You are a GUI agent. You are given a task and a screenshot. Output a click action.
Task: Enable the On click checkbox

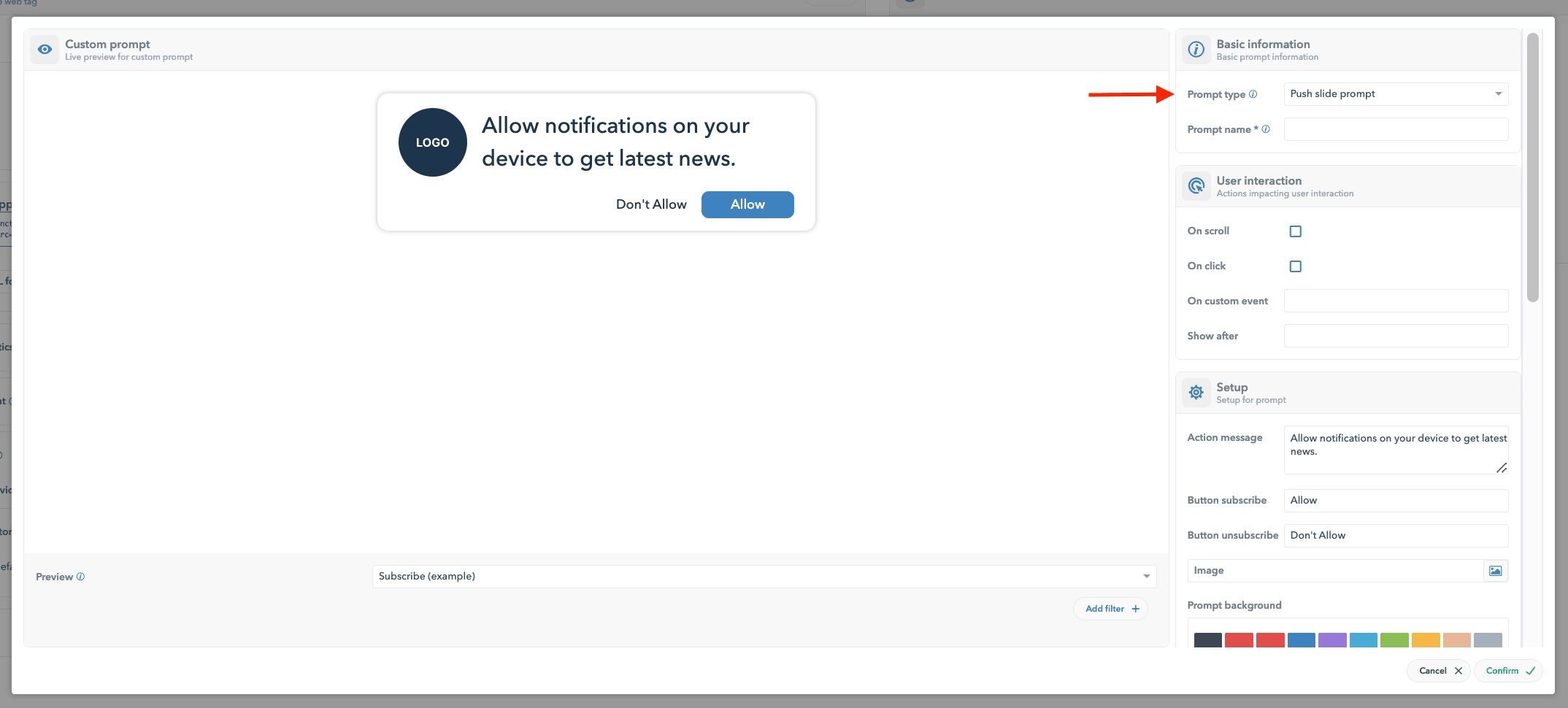coord(1296,266)
